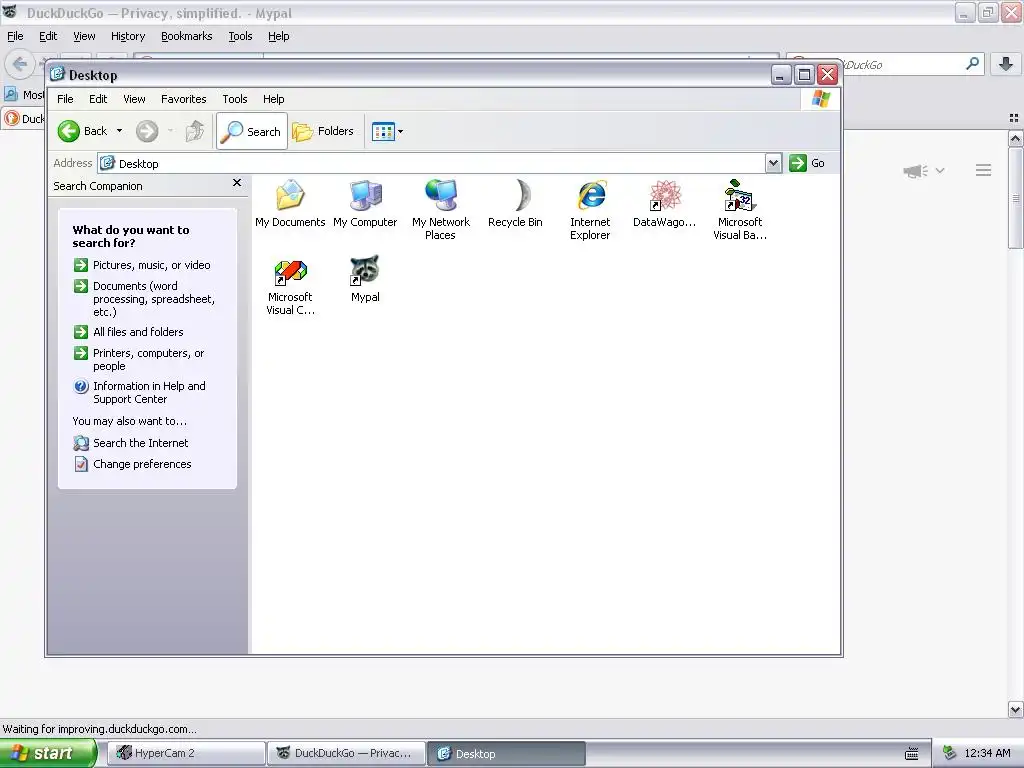
Task: Open Tools menu in Mypal browser
Action: pyautogui.click(x=240, y=36)
